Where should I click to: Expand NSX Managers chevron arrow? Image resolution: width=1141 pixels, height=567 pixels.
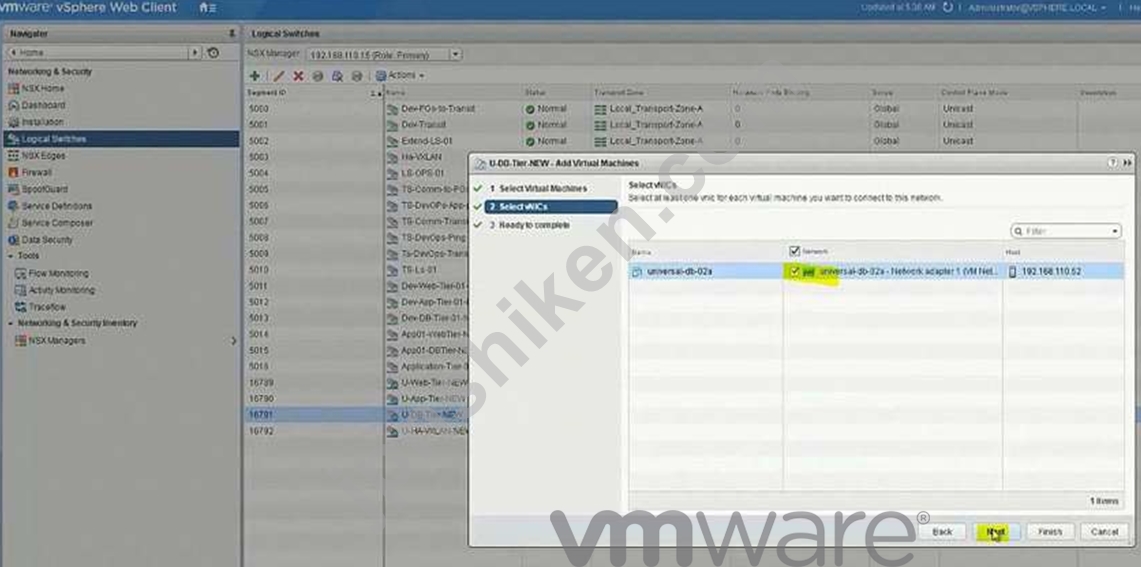pos(234,341)
